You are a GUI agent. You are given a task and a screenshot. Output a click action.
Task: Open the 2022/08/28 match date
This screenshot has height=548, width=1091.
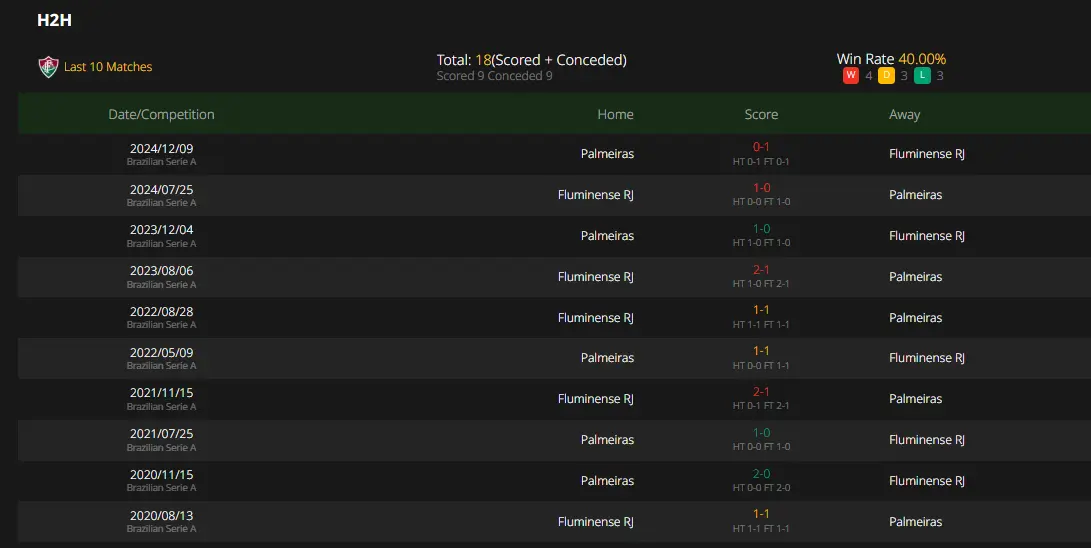161,312
